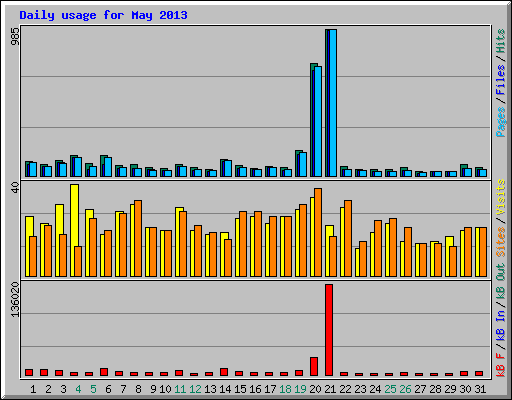Screen dimensions: 512x400
Task: Click the day 7 axis label
Action: pos(123,389)
